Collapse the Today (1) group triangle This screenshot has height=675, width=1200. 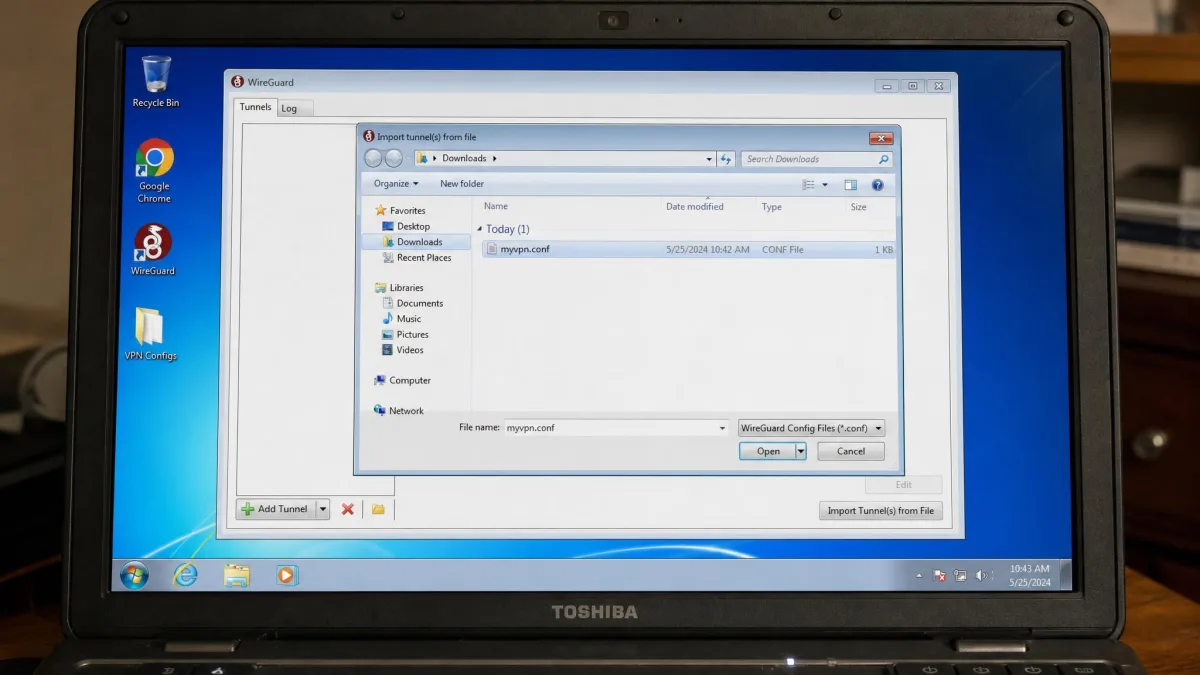pos(479,230)
